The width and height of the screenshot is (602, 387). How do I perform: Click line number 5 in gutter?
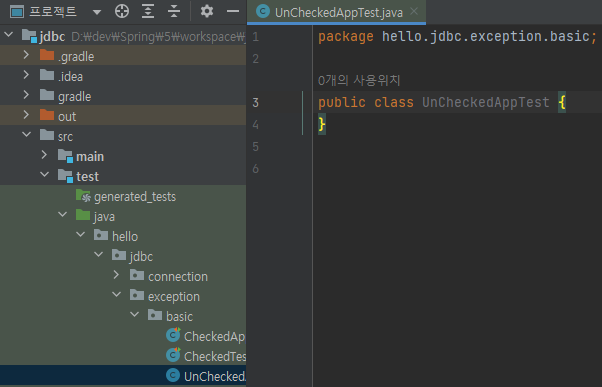click(255, 147)
